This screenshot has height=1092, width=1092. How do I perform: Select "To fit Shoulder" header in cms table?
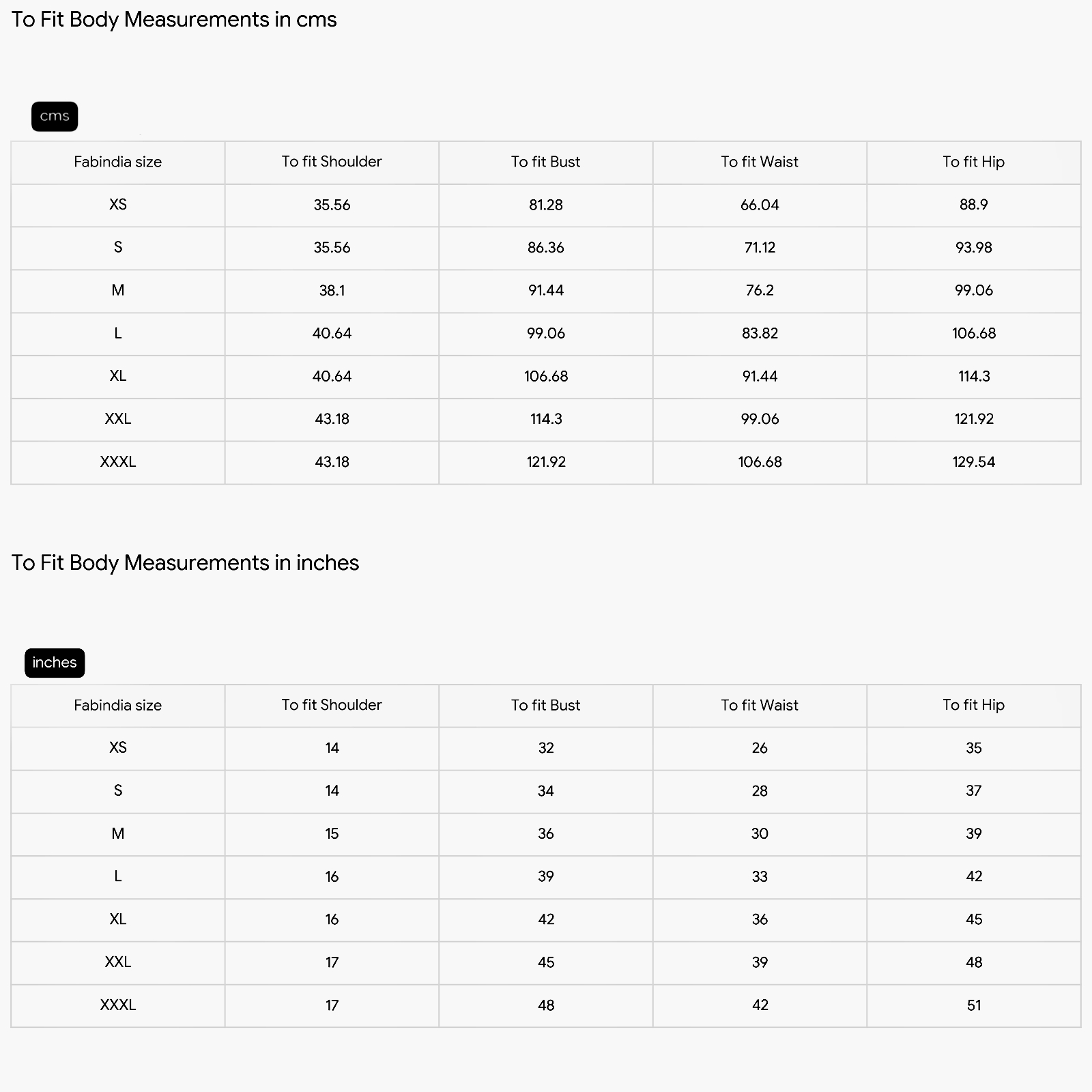click(x=332, y=162)
